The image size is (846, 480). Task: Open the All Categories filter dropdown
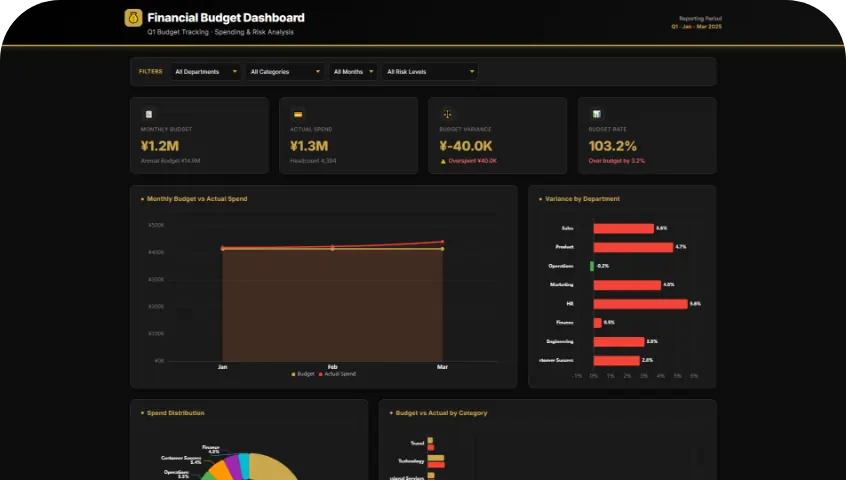pyautogui.click(x=285, y=72)
